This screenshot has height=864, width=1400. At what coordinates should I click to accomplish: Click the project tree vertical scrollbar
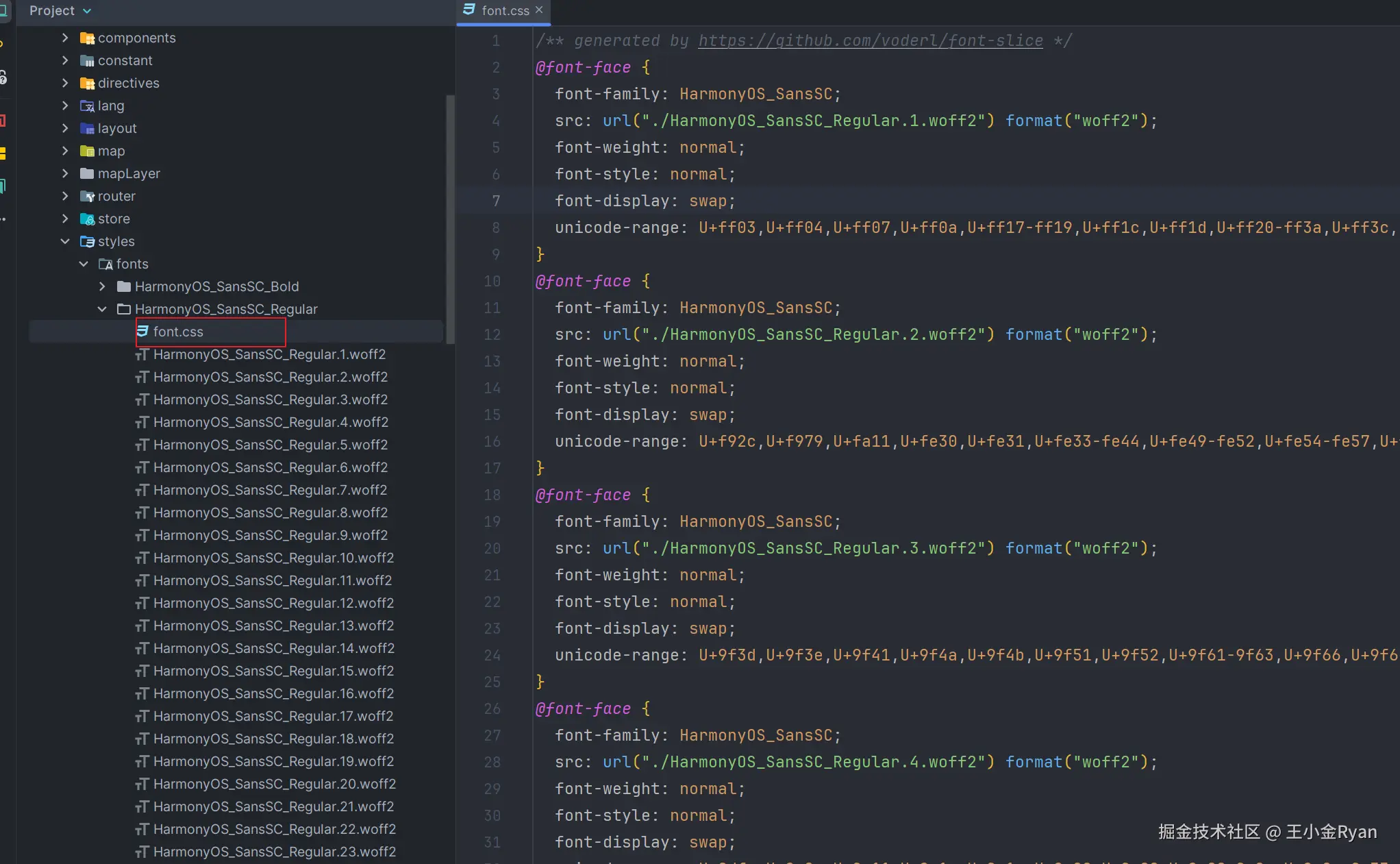[450, 219]
